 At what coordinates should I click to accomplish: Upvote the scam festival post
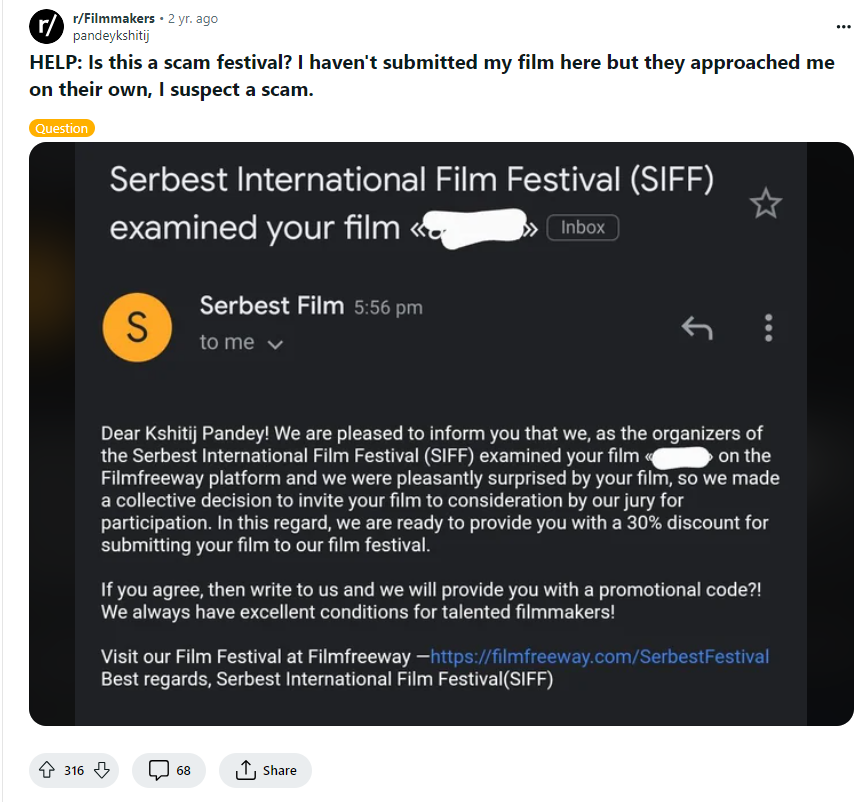[46, 770]
